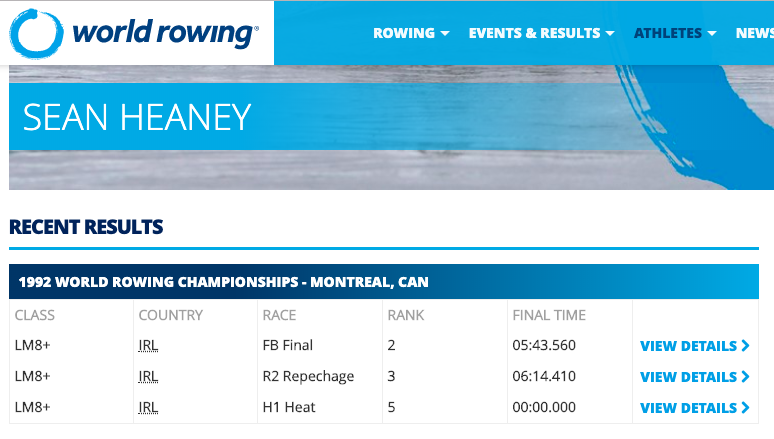
Task: Click chevron icon beside FB Final details
Action: point(745,346)
